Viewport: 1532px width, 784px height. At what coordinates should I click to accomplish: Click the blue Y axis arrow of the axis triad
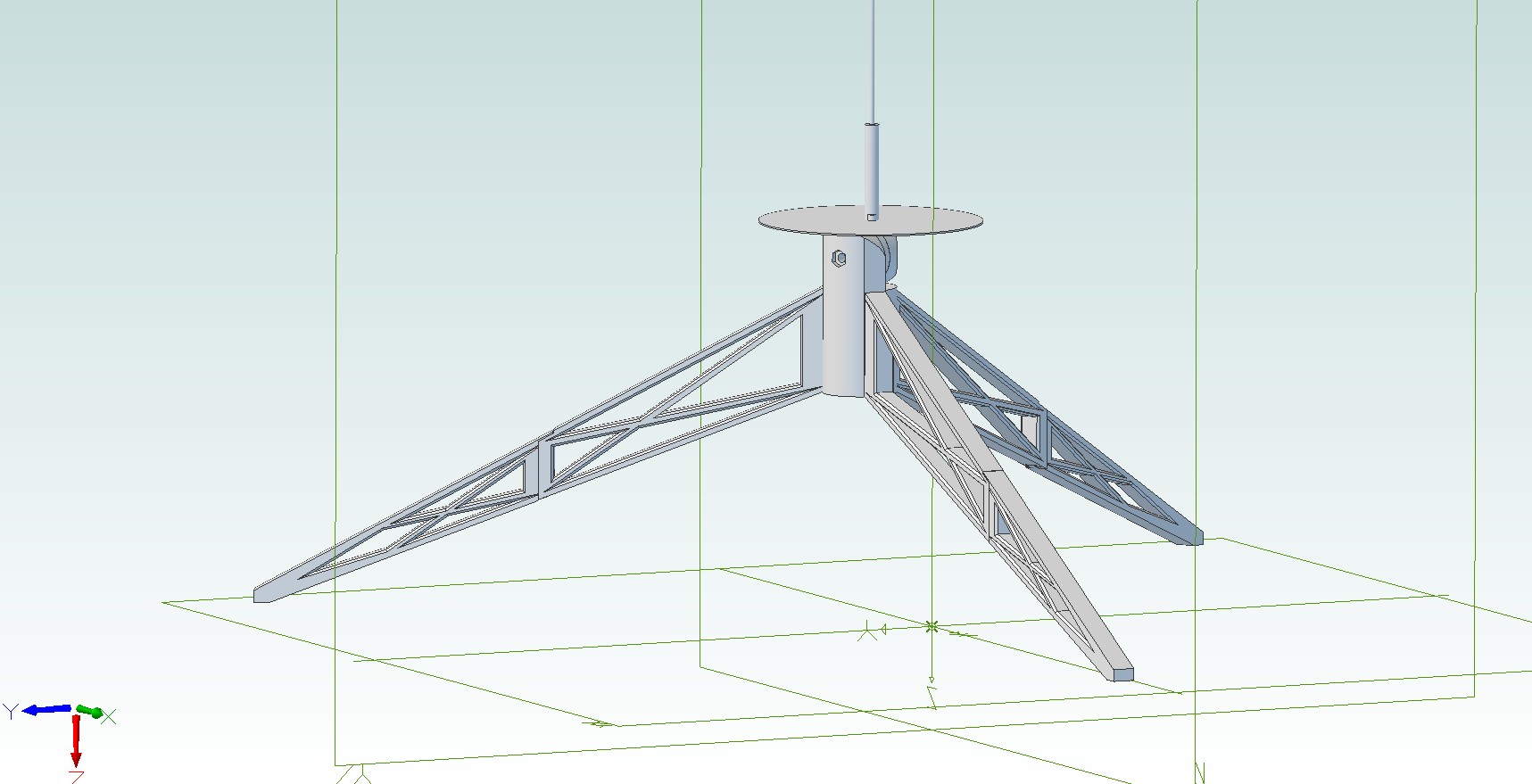(x=46, y=710)
